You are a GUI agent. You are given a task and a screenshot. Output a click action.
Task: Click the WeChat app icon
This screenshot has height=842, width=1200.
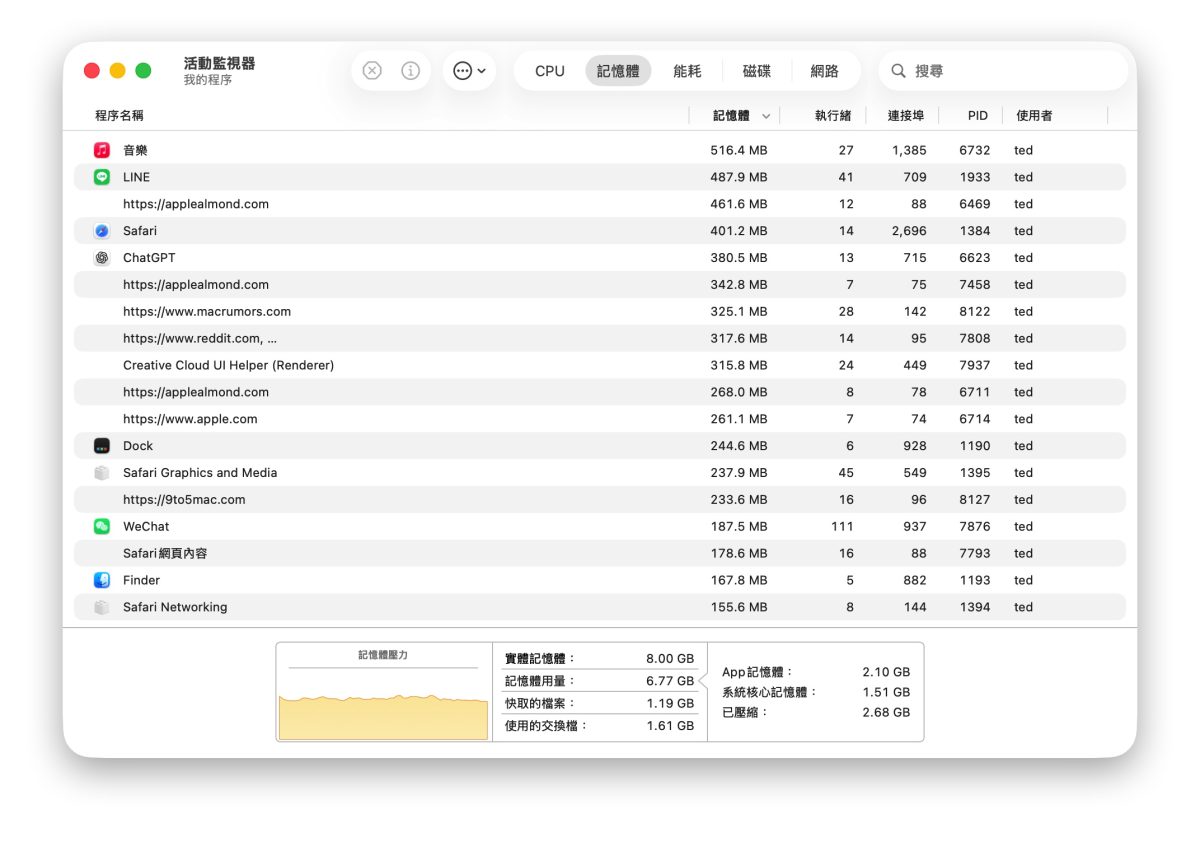(102, 527)
